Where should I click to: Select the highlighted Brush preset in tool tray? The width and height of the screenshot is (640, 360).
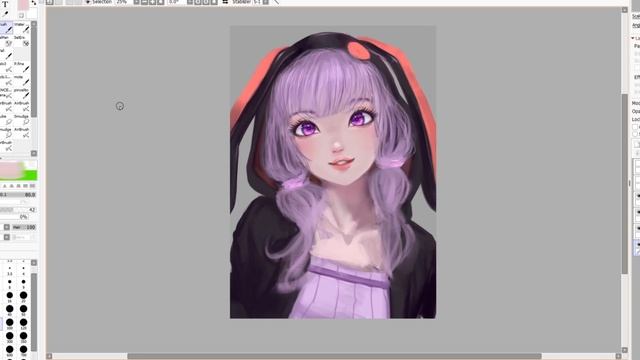6,28
